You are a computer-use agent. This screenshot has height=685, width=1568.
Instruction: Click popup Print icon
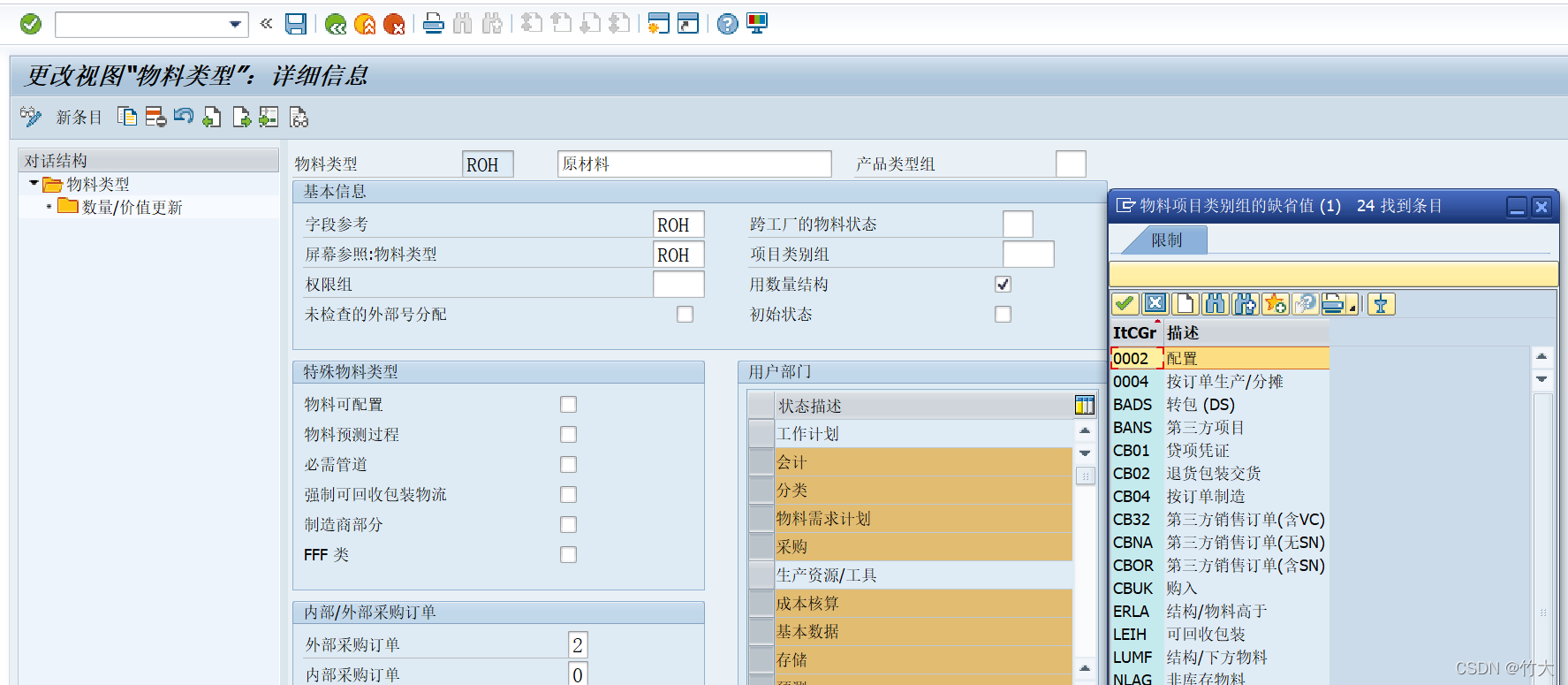(1334, 304)
